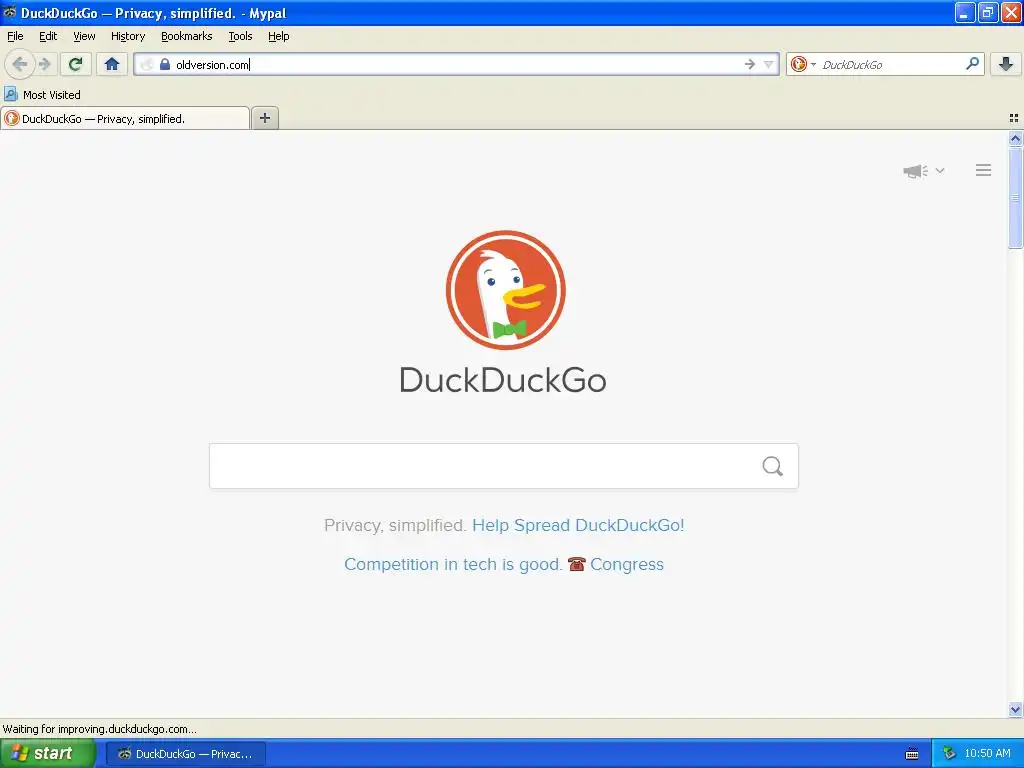Screen dimensions: 1024x768
Task: Click the system tray network icon
Action: pyautogui.click(x=949, y=754)
